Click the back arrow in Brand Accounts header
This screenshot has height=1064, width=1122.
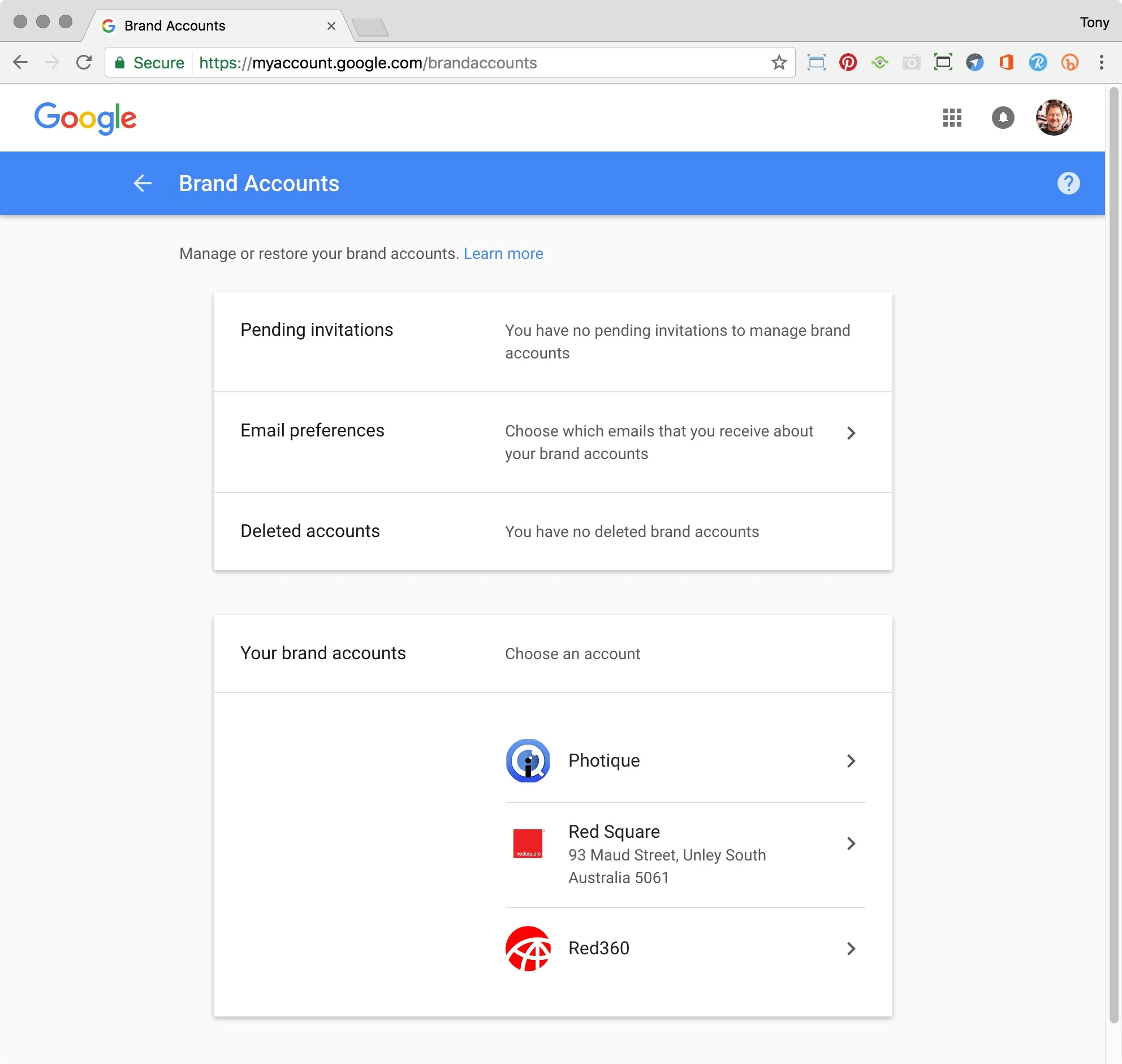145,183
